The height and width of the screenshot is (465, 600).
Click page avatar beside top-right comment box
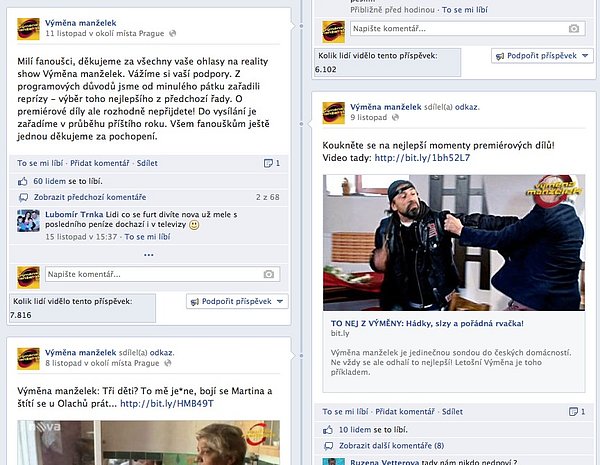[334, 32]
